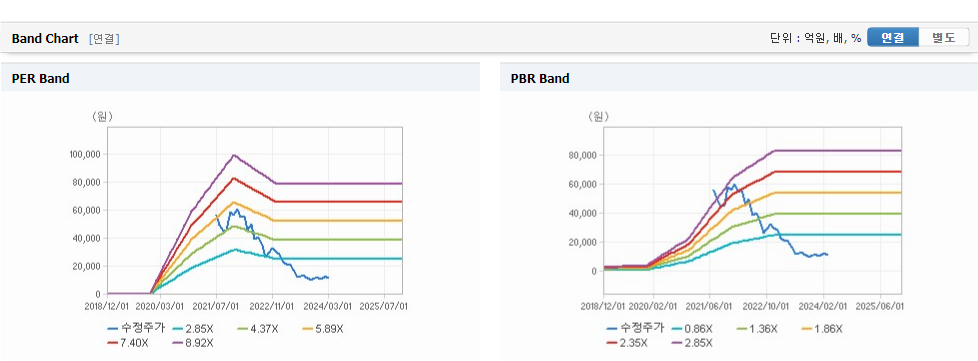
Task: Toggle the 2.85X legend in PER Band chart
Action: 193,329
